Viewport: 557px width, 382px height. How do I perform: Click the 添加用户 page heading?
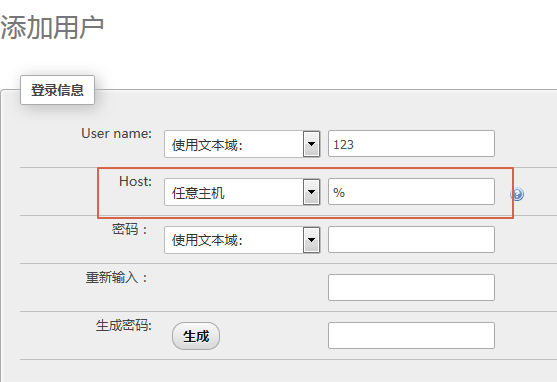(52, 27)
